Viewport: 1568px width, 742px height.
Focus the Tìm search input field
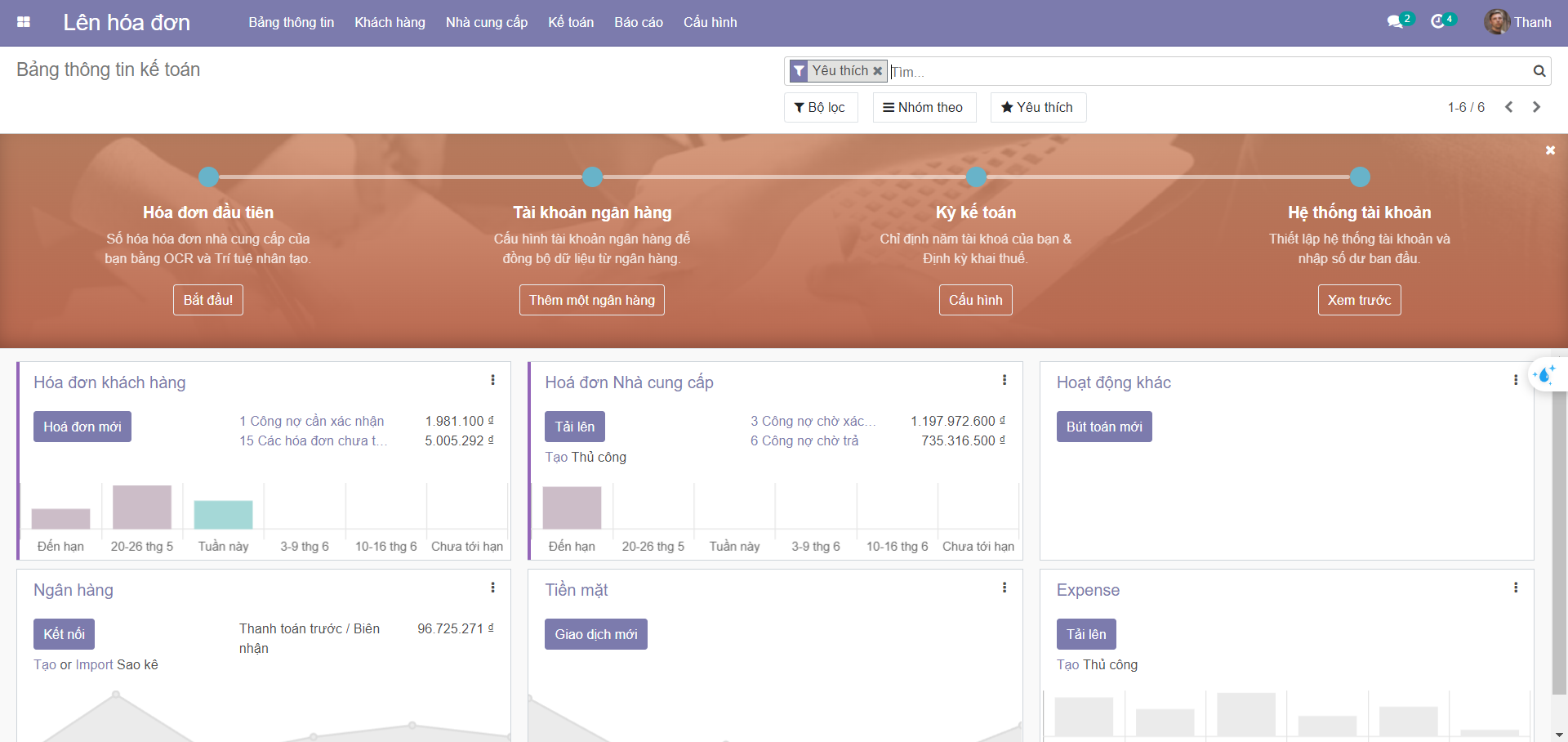point(1209,71)
